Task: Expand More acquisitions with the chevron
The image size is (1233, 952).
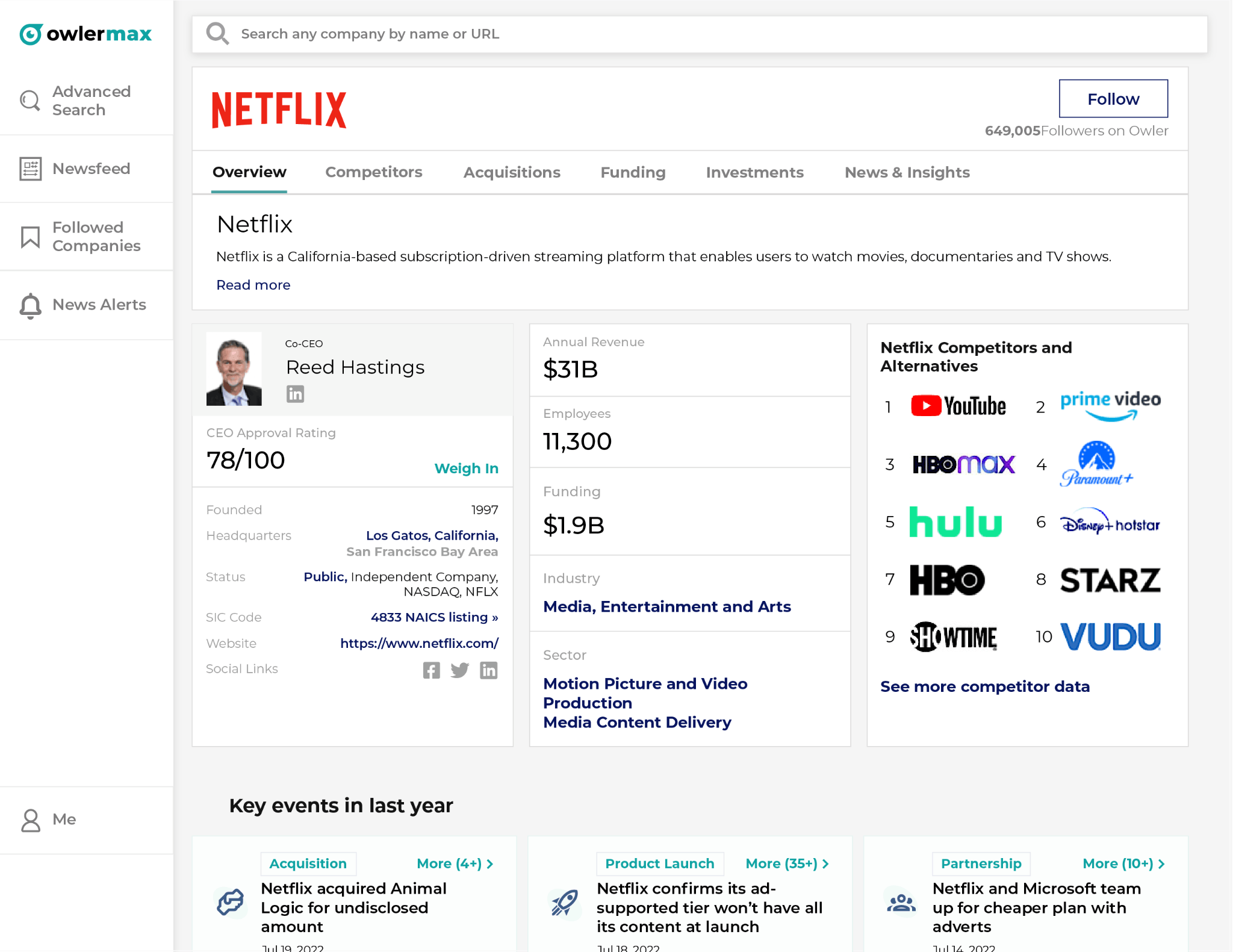Action: pyautogui.click(x=490, y=863)
